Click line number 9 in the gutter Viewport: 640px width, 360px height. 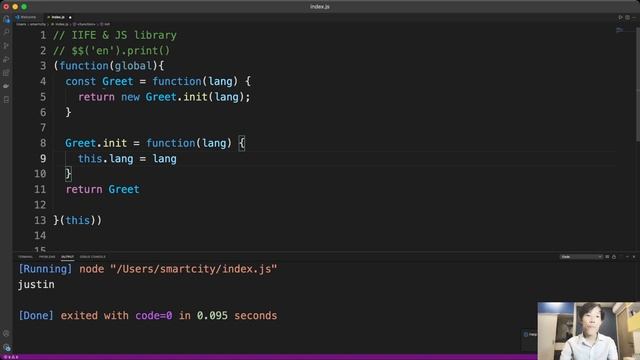(43, 158)
